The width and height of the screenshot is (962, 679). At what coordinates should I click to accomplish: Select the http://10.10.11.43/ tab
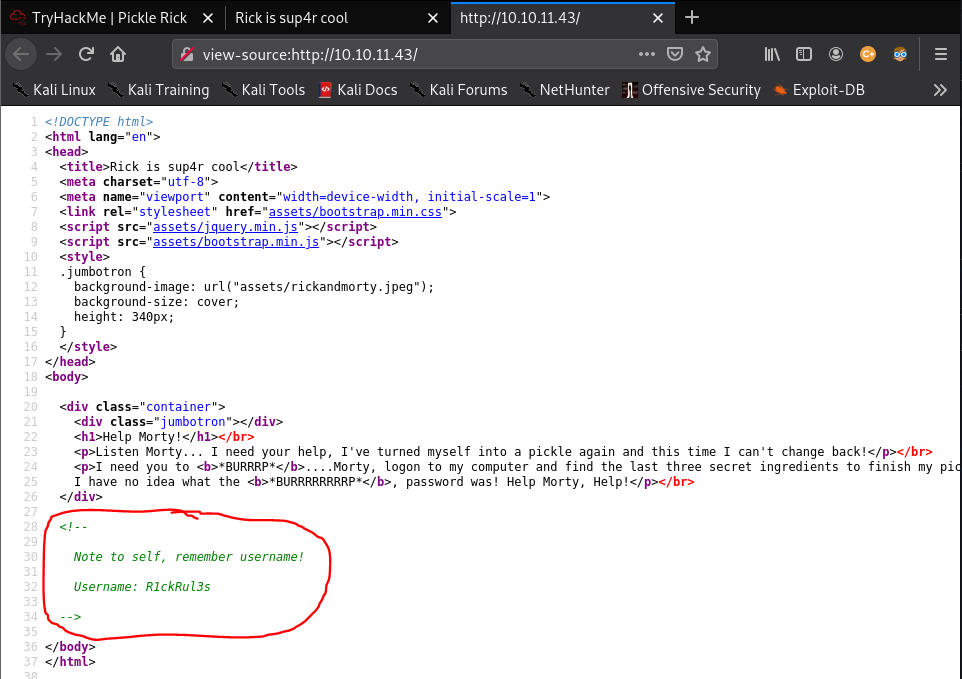[x=563, y=18]
